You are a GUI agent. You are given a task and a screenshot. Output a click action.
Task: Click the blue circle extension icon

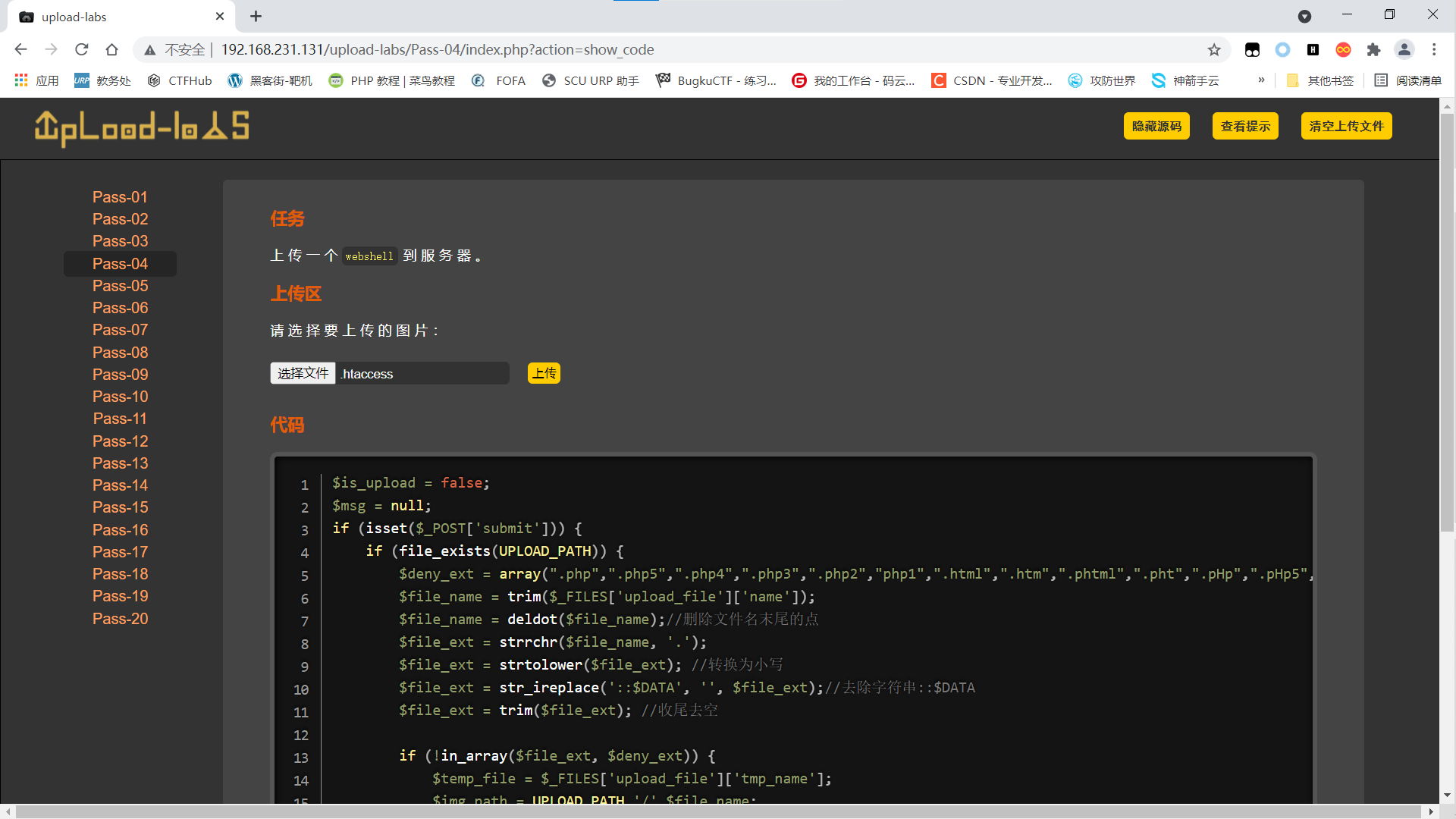1282,49
